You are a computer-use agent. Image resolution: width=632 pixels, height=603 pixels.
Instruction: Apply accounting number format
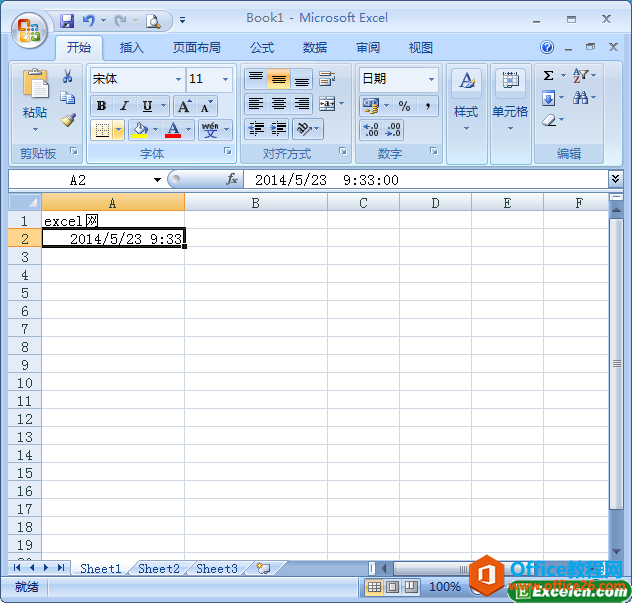click(371, 106)
